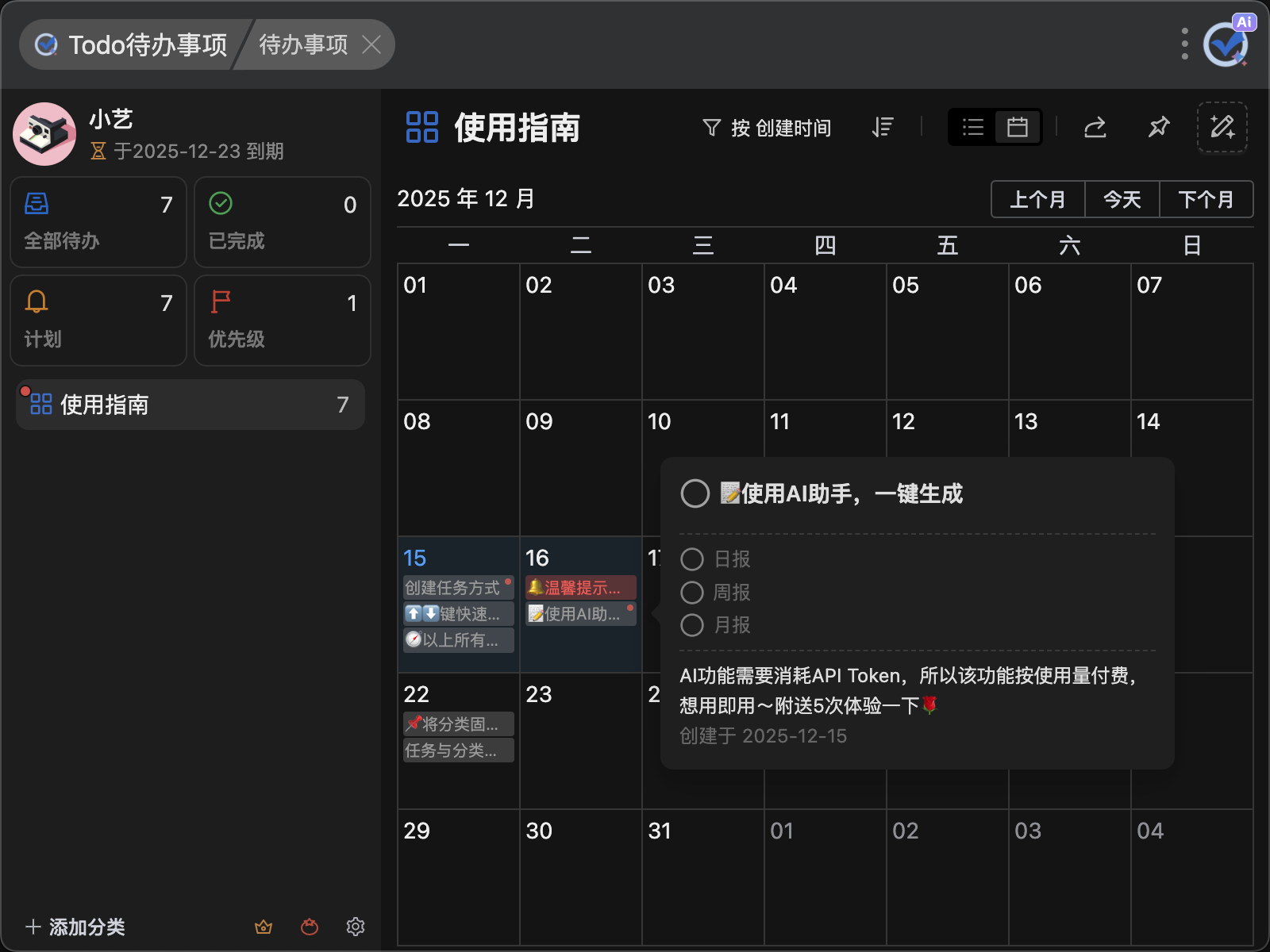
Task: Open the 按 创建时间 filter dropdown
Action: coord(767,128)
